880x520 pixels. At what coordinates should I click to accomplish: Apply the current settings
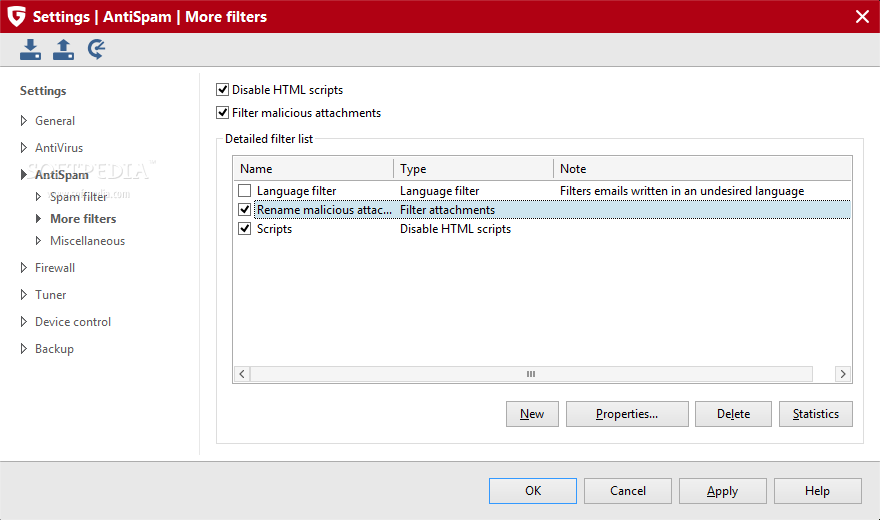722,491
